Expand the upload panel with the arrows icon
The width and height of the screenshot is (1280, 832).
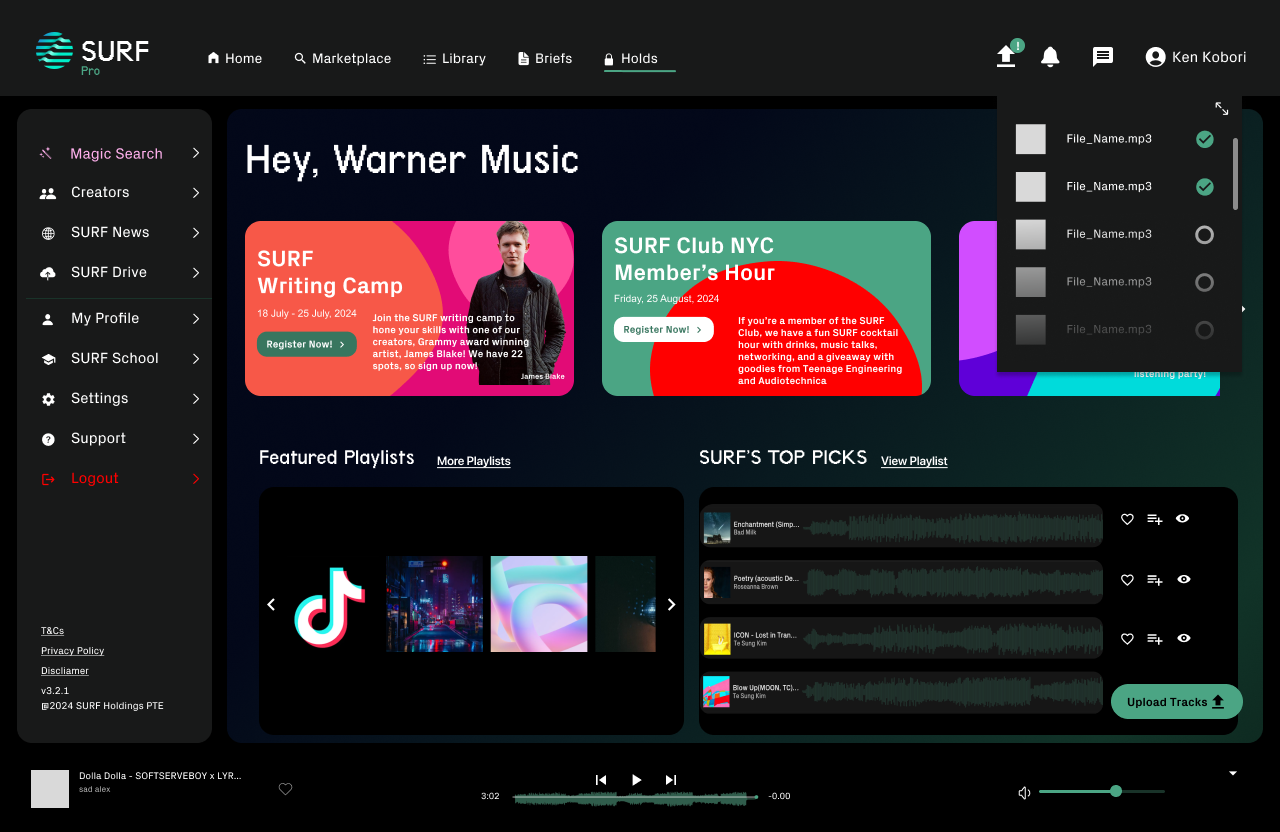pos(1222,108)
